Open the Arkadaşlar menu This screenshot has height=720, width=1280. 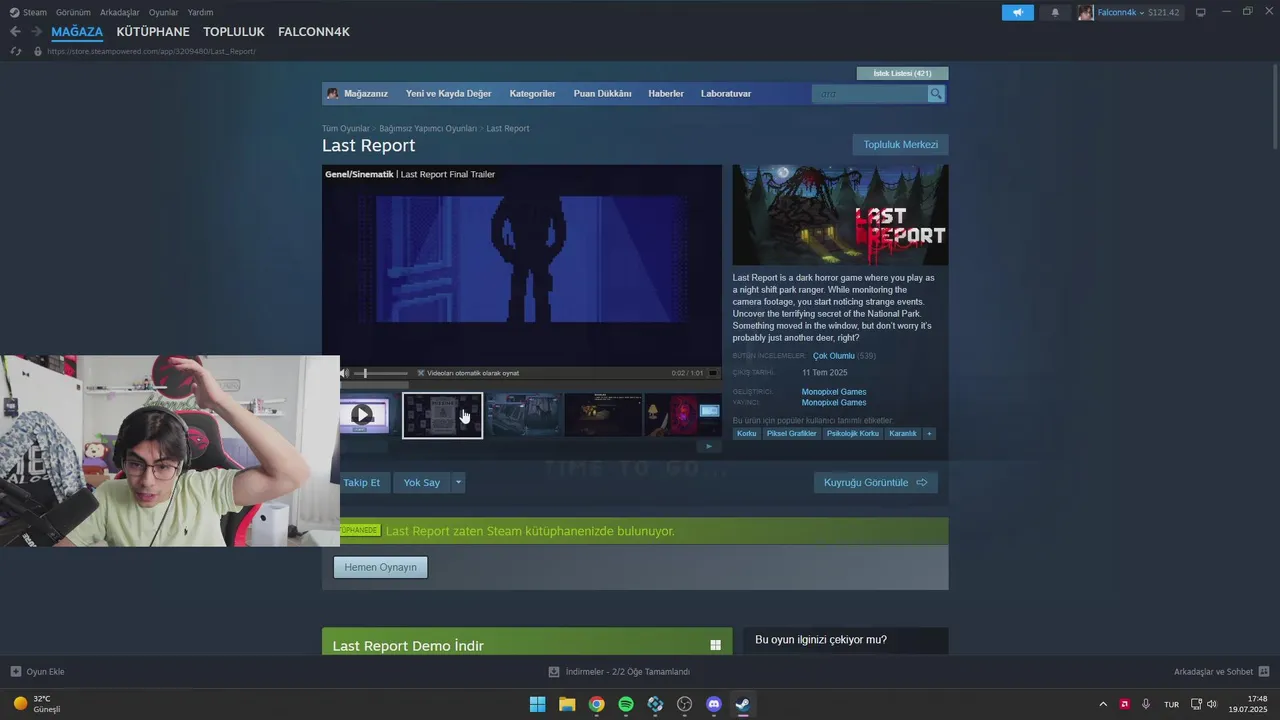click(120, 12)
